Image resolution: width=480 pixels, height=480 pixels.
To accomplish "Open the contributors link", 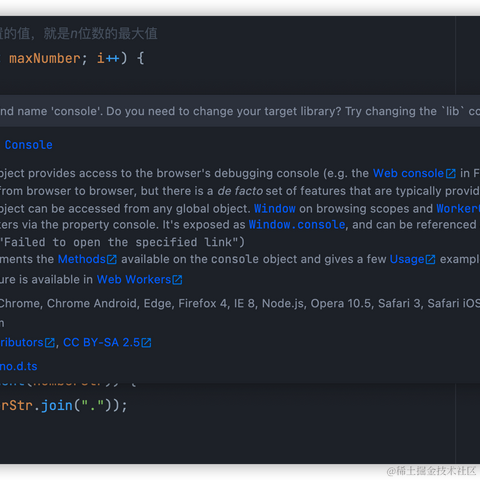I will point(22,342).
